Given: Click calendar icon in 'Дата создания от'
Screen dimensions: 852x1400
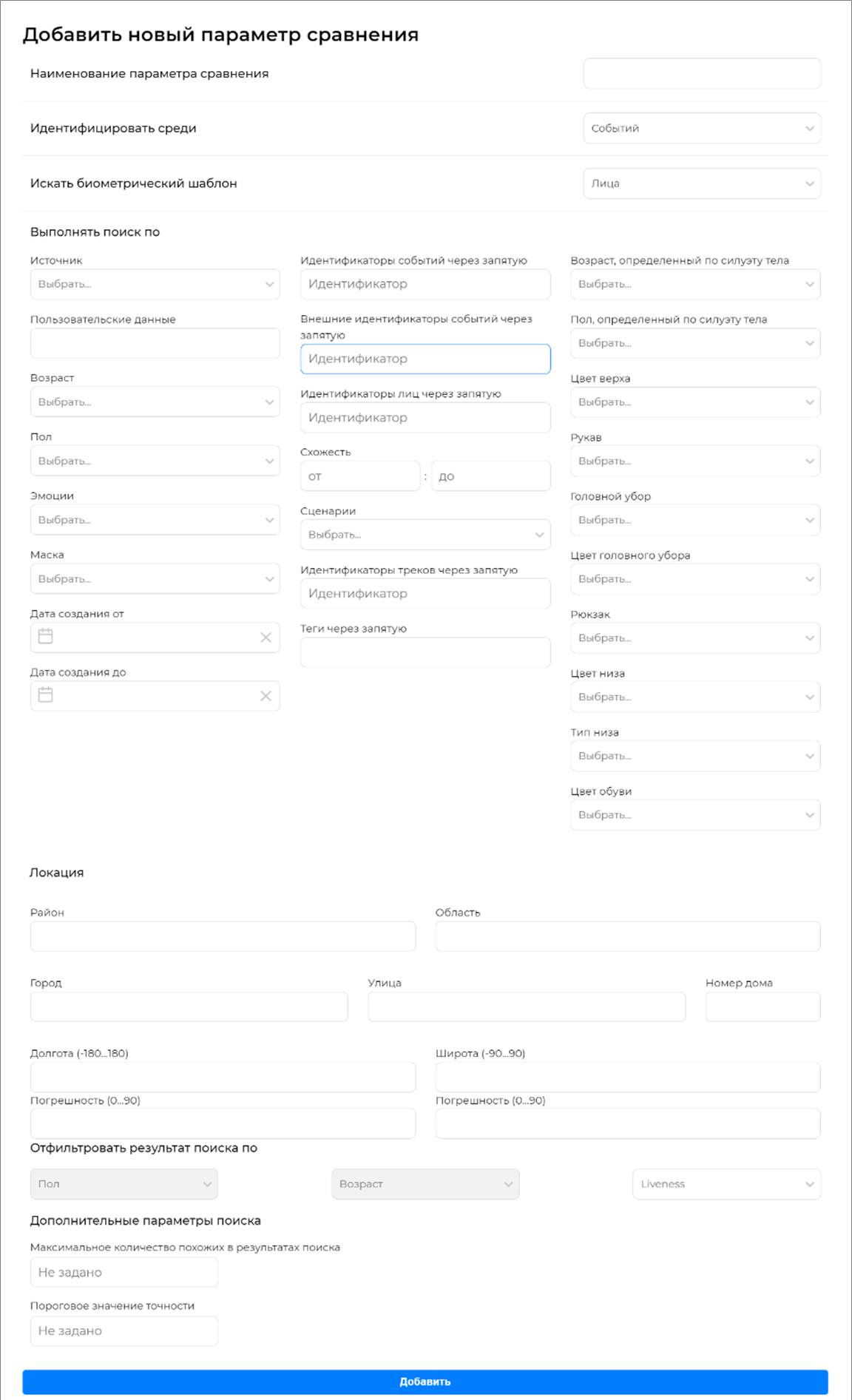Looking at the screenshot, I should [46, 637].
